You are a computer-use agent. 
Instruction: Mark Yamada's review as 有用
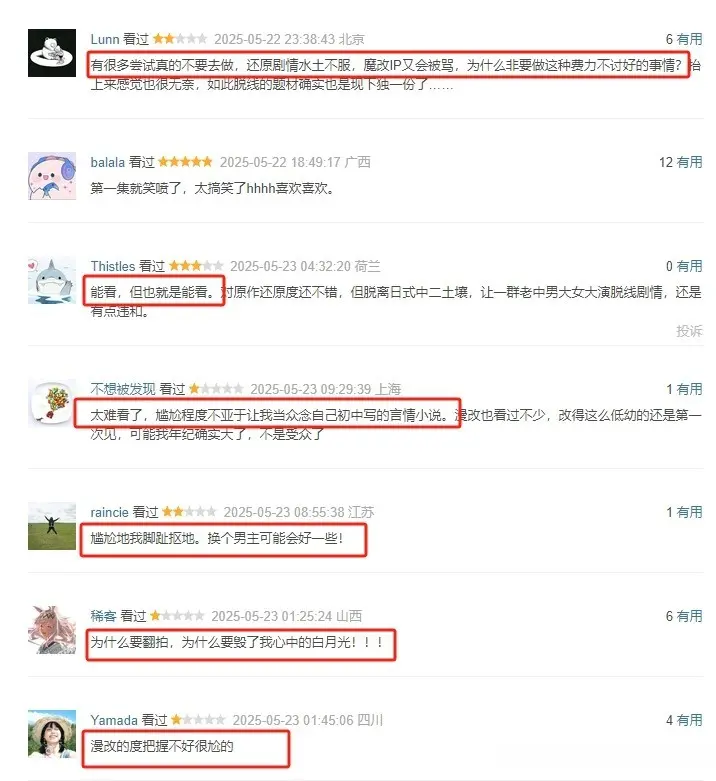[690, 720]
